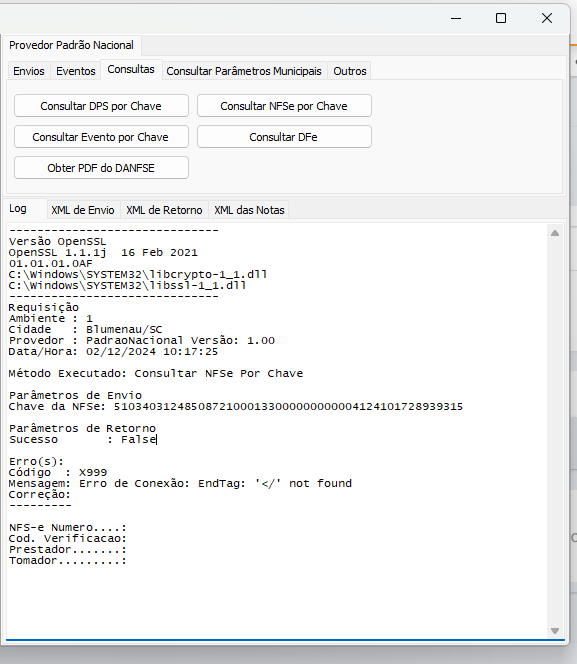Screen dimensions: 577x664
Task: Click 'Parâmetros de Retorno' heading in log
Action: pos(83,429)
